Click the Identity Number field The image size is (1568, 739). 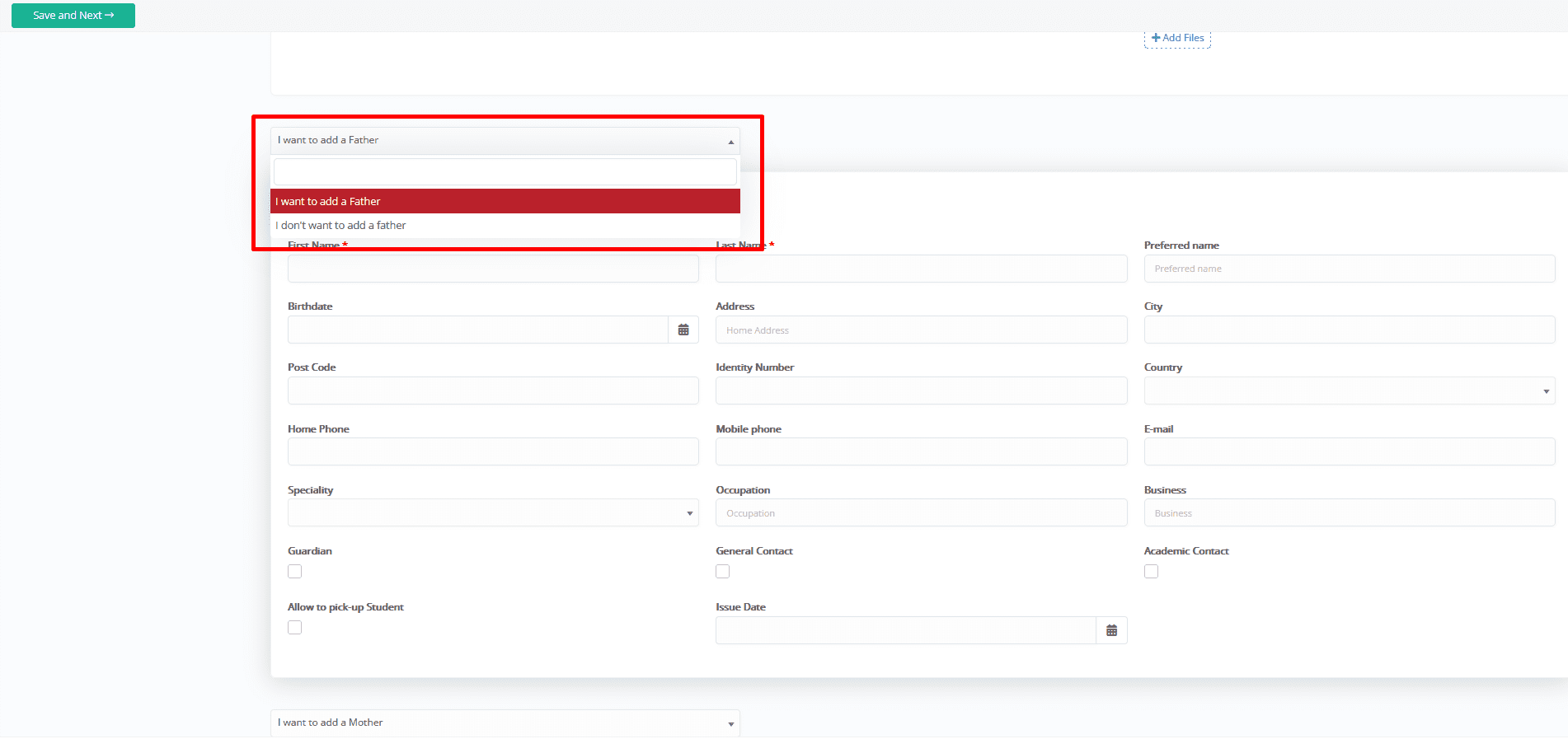[x=922, y=391]
